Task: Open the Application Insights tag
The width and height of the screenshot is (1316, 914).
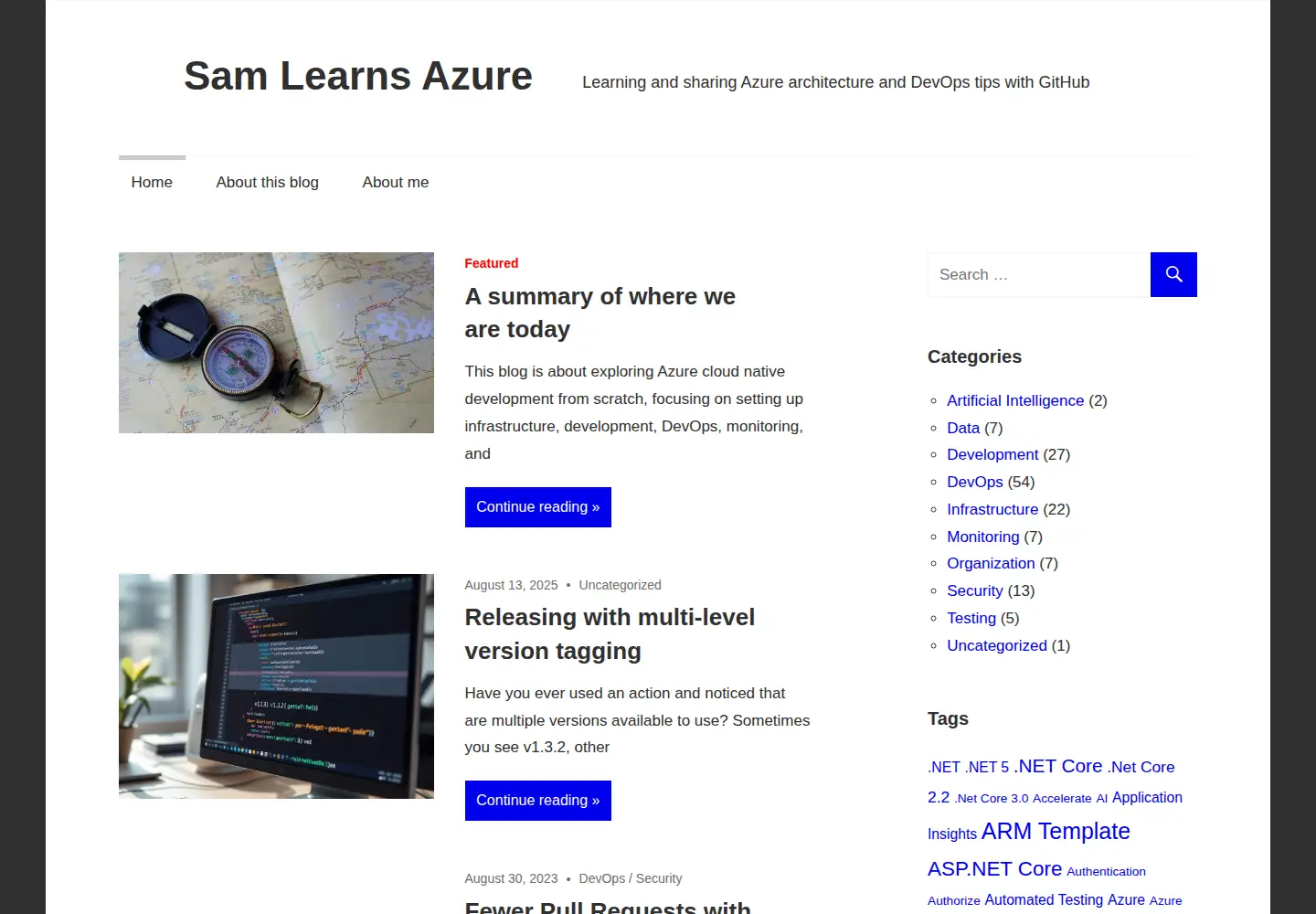Action: point(1147,798)
